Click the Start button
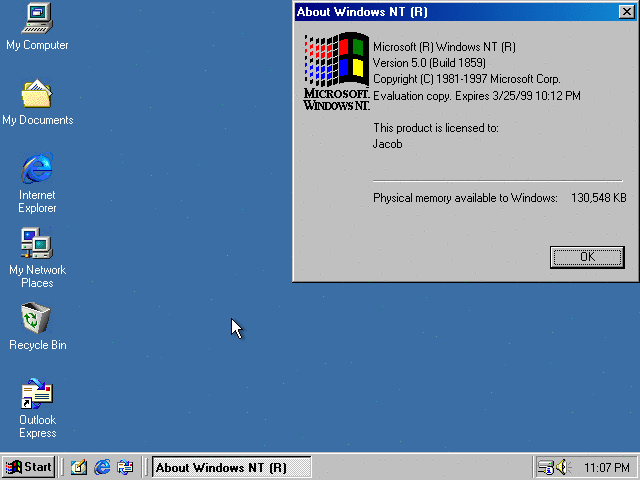Image resolution: width=640 pixels, height=480 pixels. click(x=29, y=467)
